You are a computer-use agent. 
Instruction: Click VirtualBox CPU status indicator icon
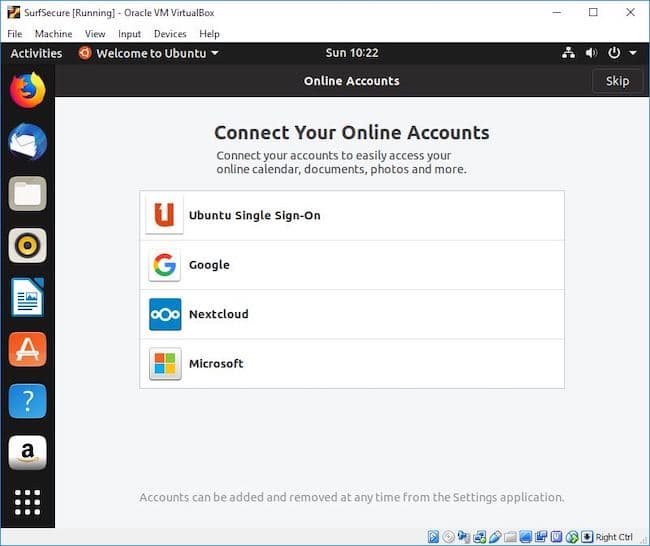click(556, 537)
